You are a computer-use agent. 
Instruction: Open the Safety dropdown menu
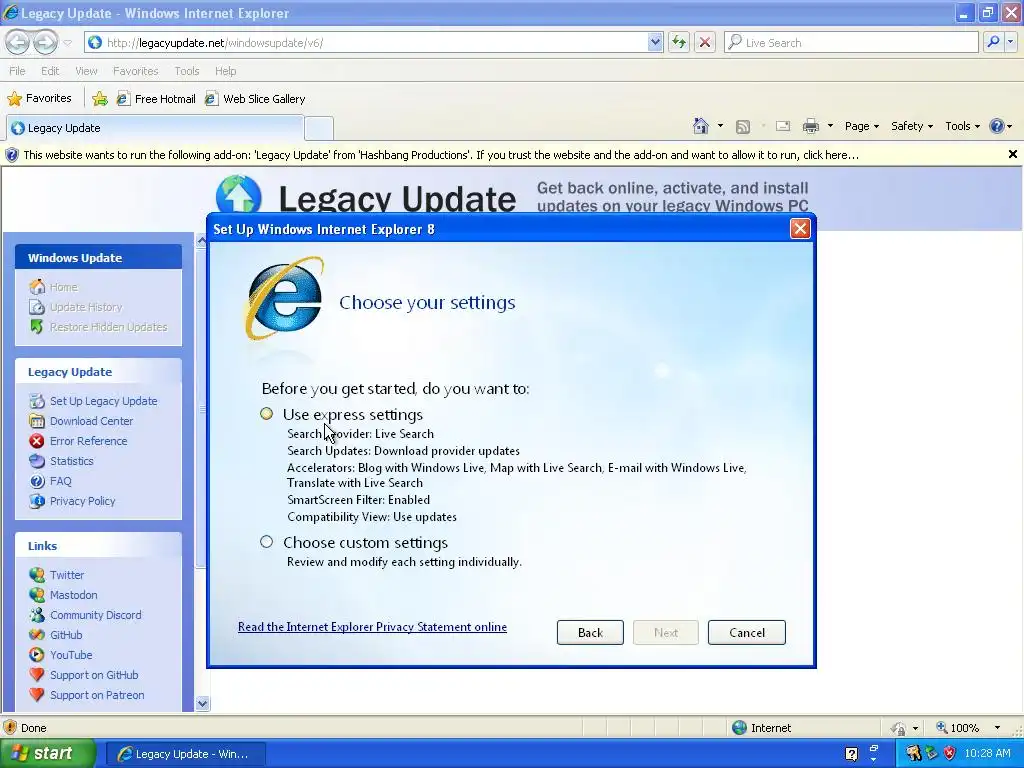click(x=912, y=126)
